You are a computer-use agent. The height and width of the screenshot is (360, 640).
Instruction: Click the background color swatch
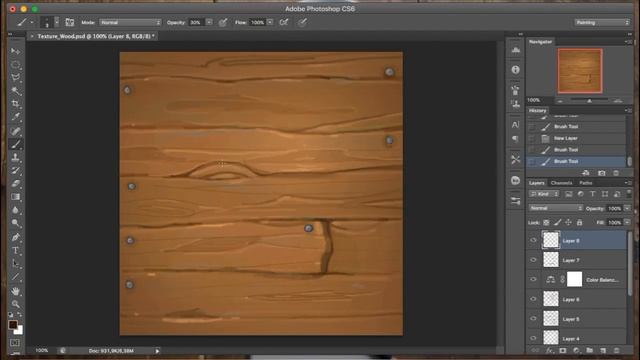[x=19, y=331]
